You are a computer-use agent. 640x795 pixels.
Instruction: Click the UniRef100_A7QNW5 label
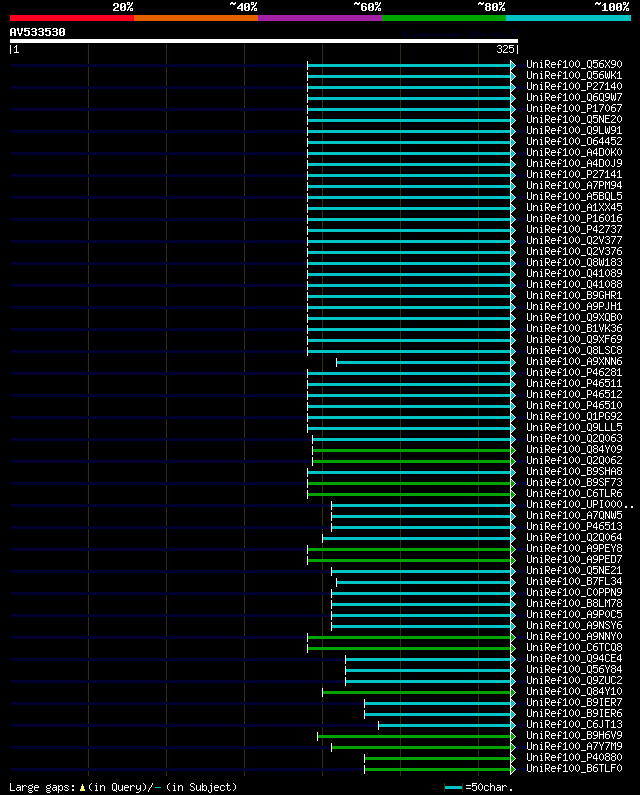tap(574, 516)
